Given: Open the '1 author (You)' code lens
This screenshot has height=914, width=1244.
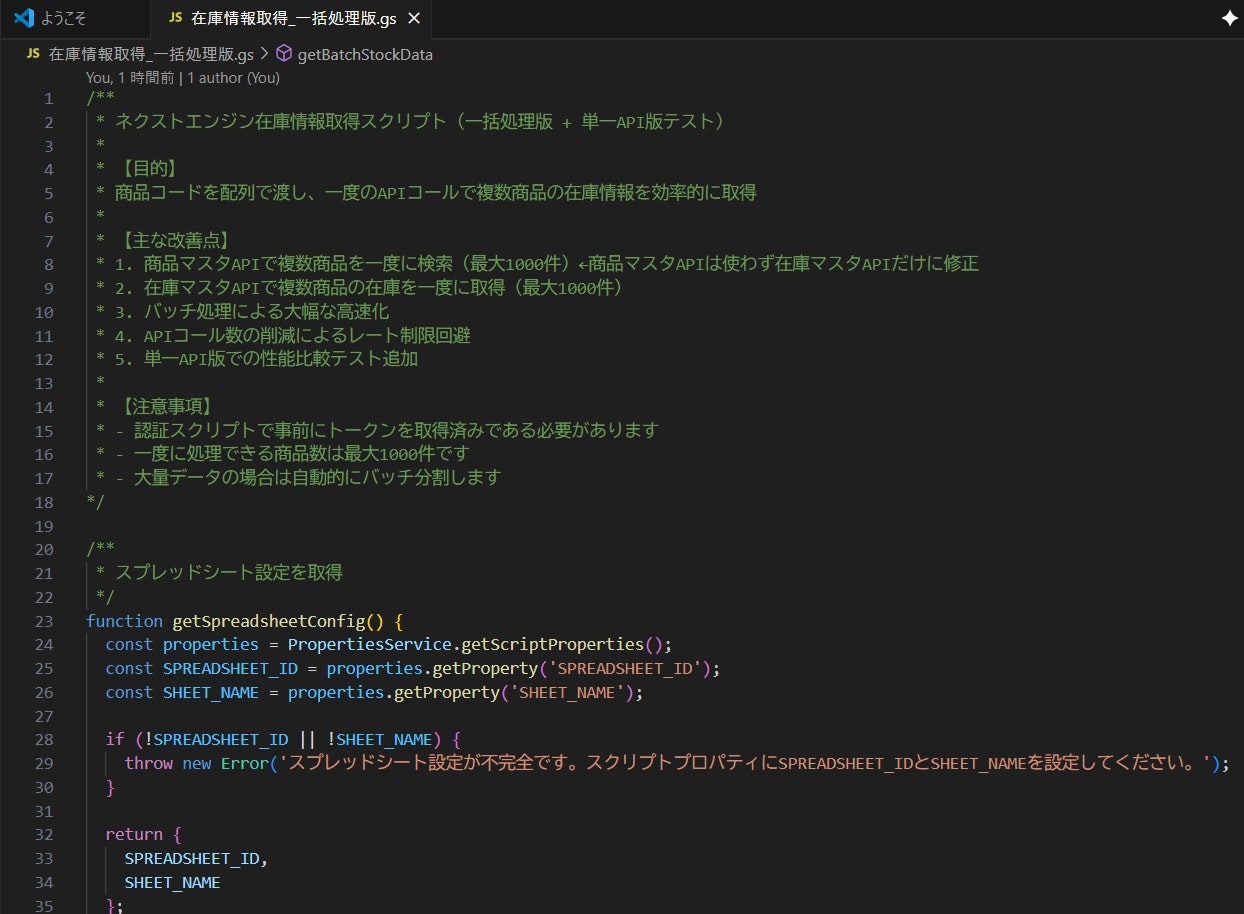Looking at the screenshot, I should coord(233,77).
